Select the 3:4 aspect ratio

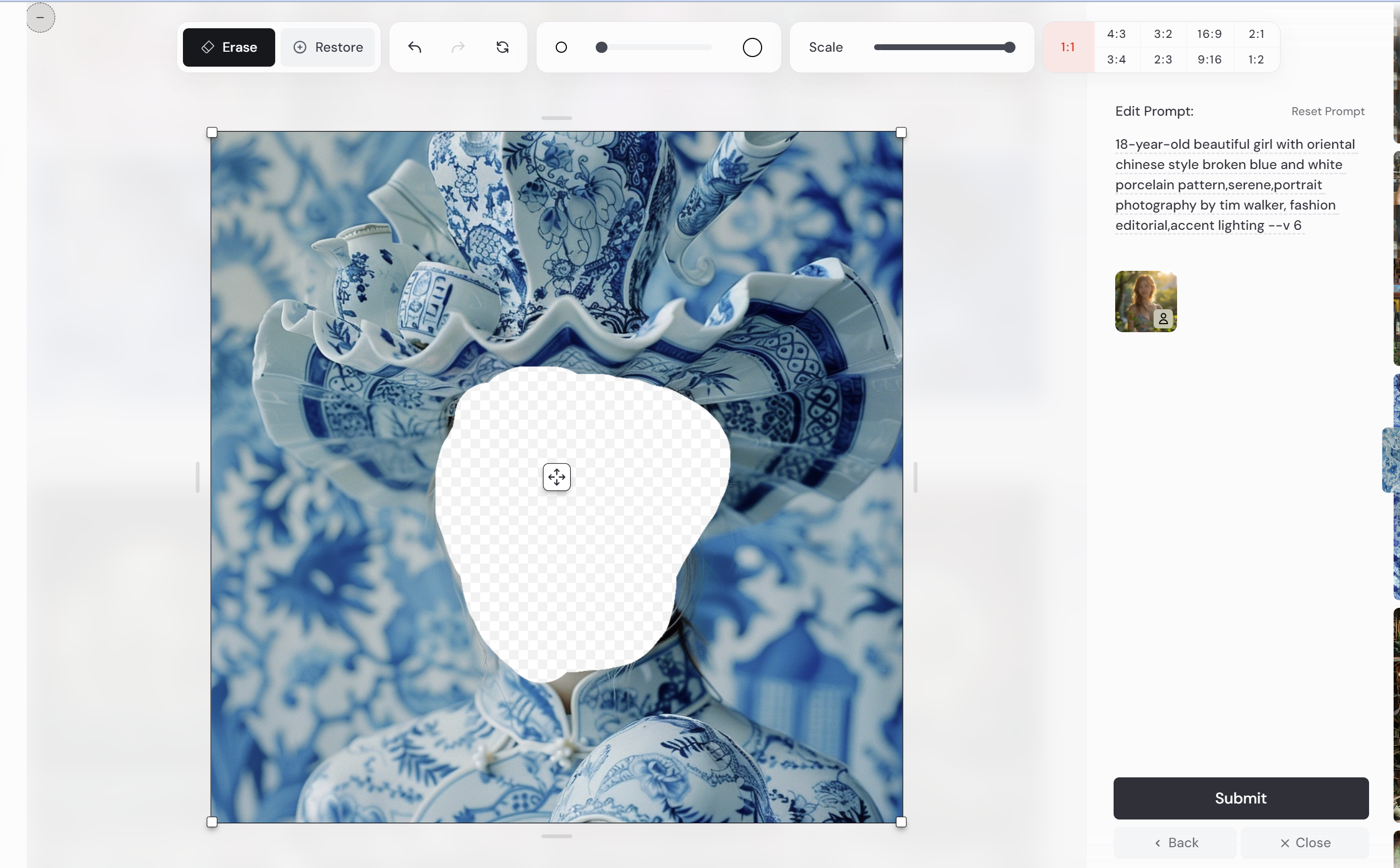coord(1116,59)
